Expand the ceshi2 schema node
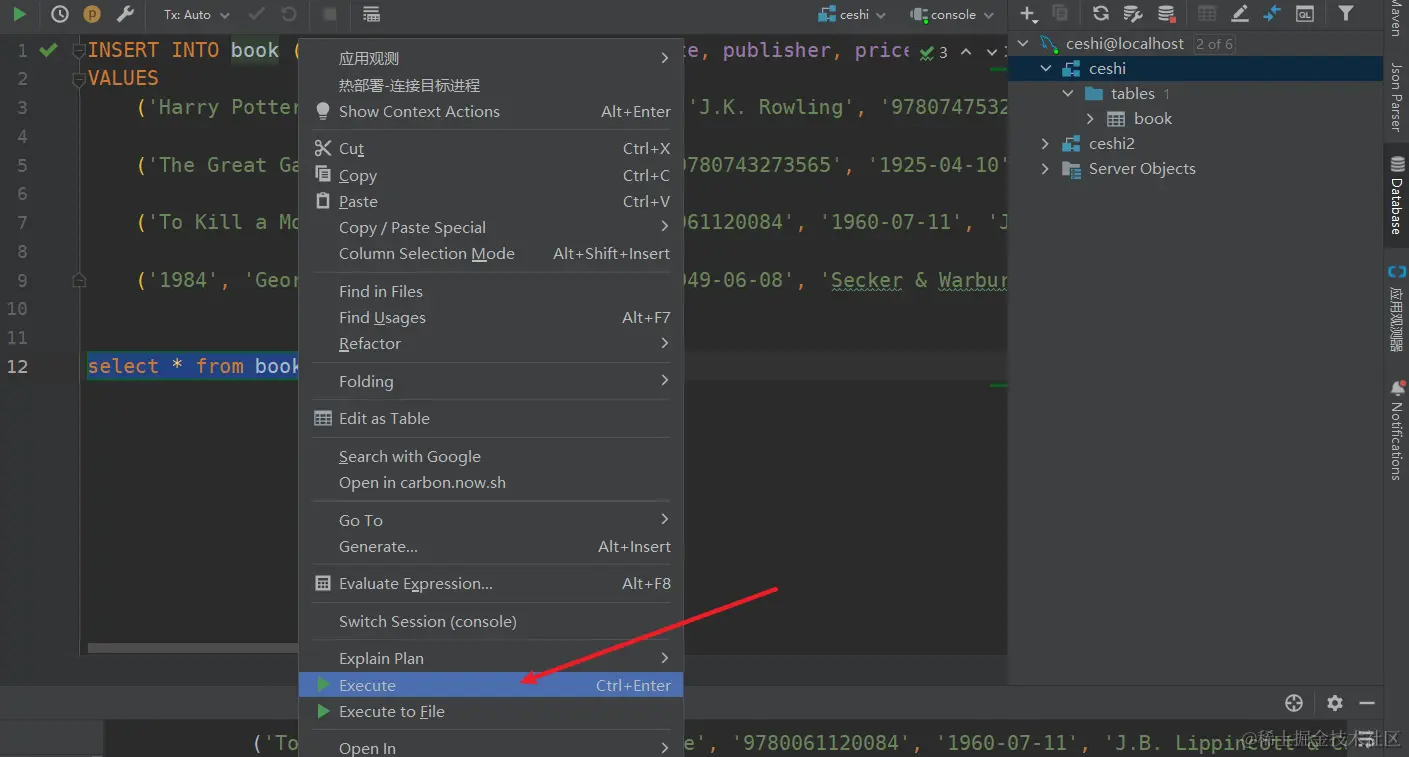This screenshot has height=757, width=1409. point(1046,144)
